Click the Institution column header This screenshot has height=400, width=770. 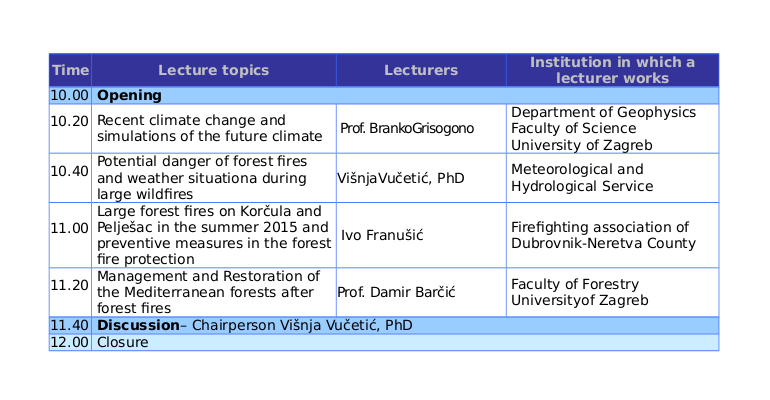[612, 70]
